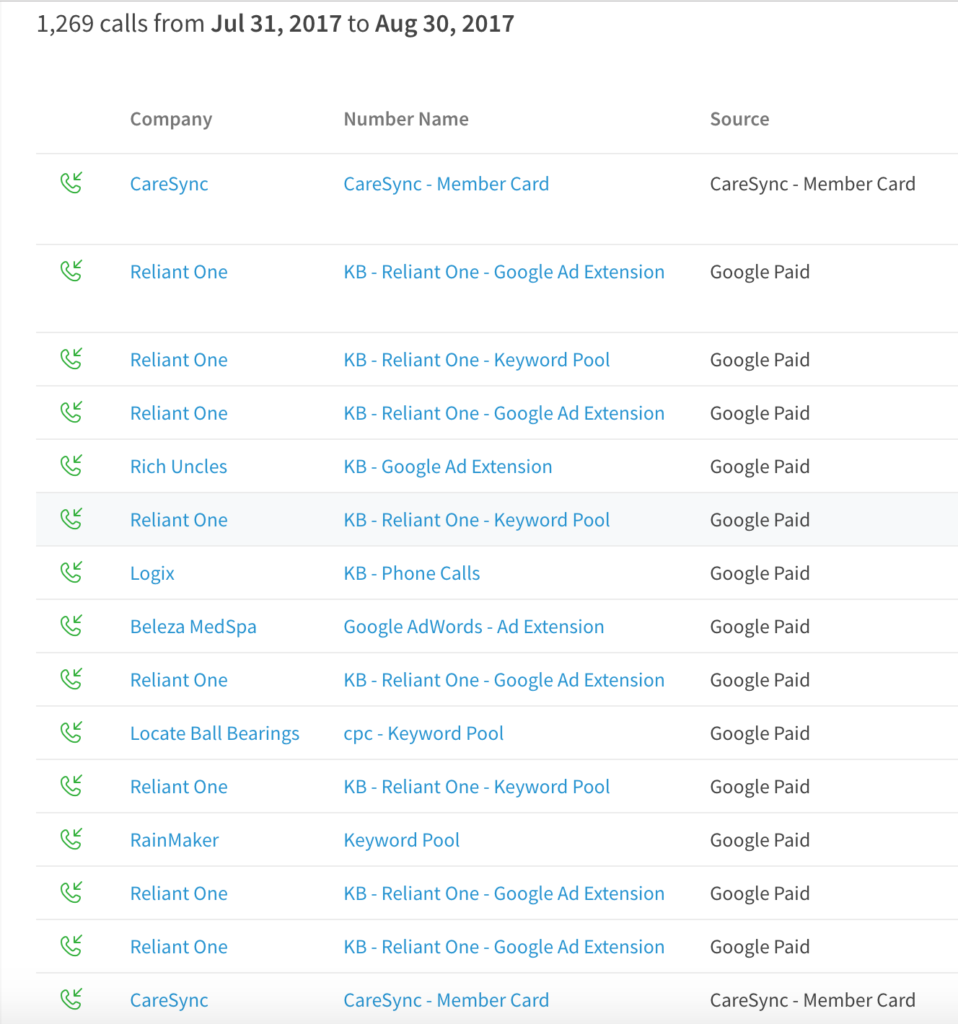Select the incoming call icon on the bottom CareSync row
Viewport: 958px width, 1024px height.
(x=71, y=1000)
